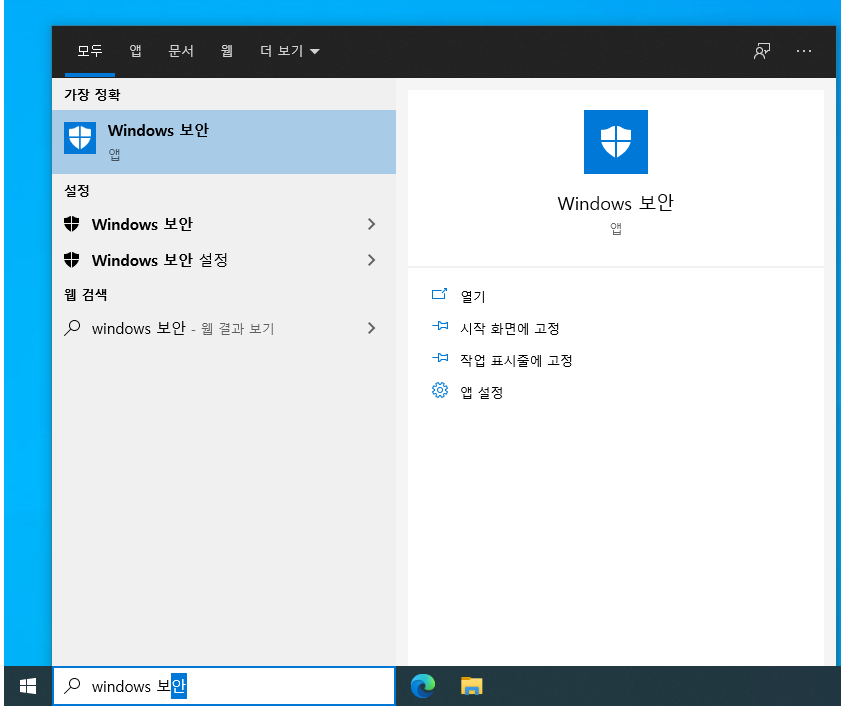The height and width of the screenshot is (706, 841).
Task: Open File Explorer from taskbar
Action: click(471, 686)
